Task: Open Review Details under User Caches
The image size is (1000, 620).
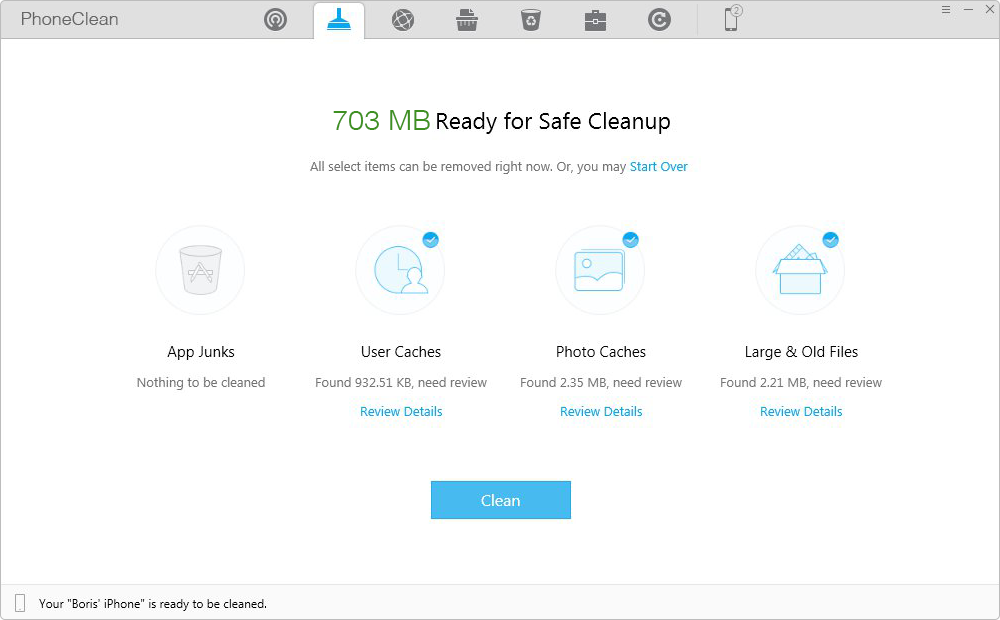Action: [x=401, y=411]
